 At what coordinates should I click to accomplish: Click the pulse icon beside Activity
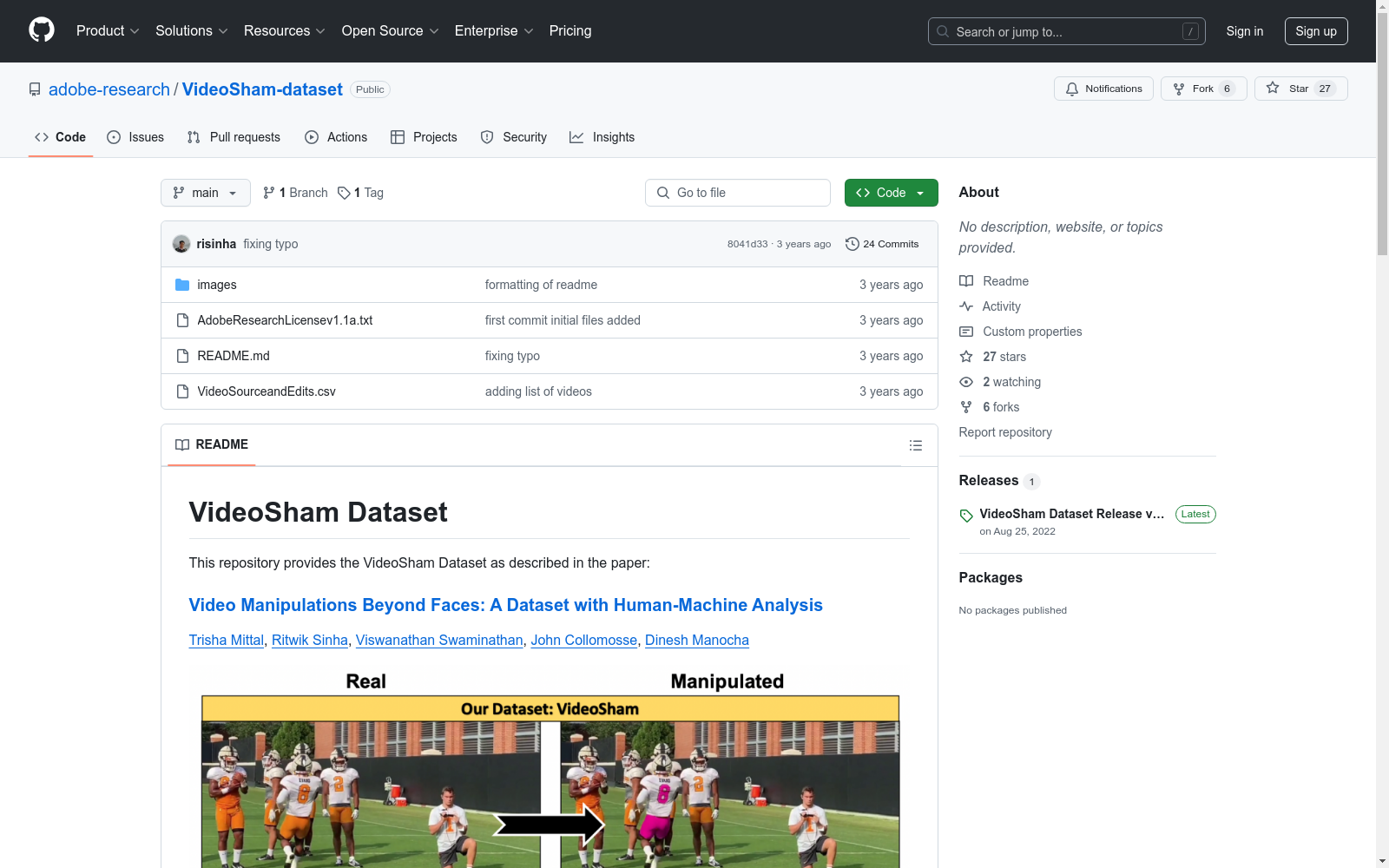coord(966,306)
